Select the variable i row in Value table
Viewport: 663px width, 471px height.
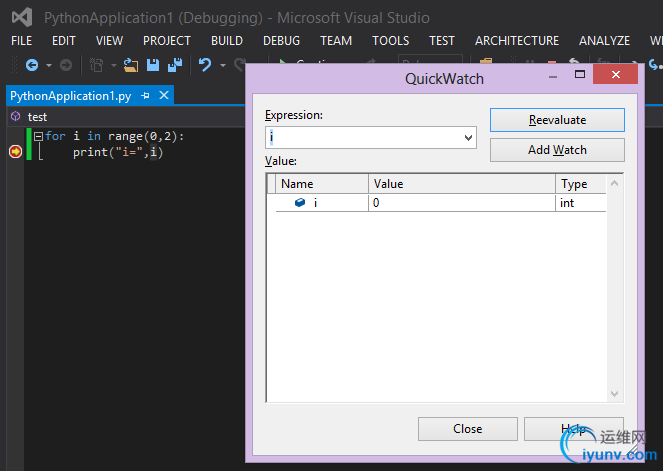pyautogui.click(x=441, y=203)
